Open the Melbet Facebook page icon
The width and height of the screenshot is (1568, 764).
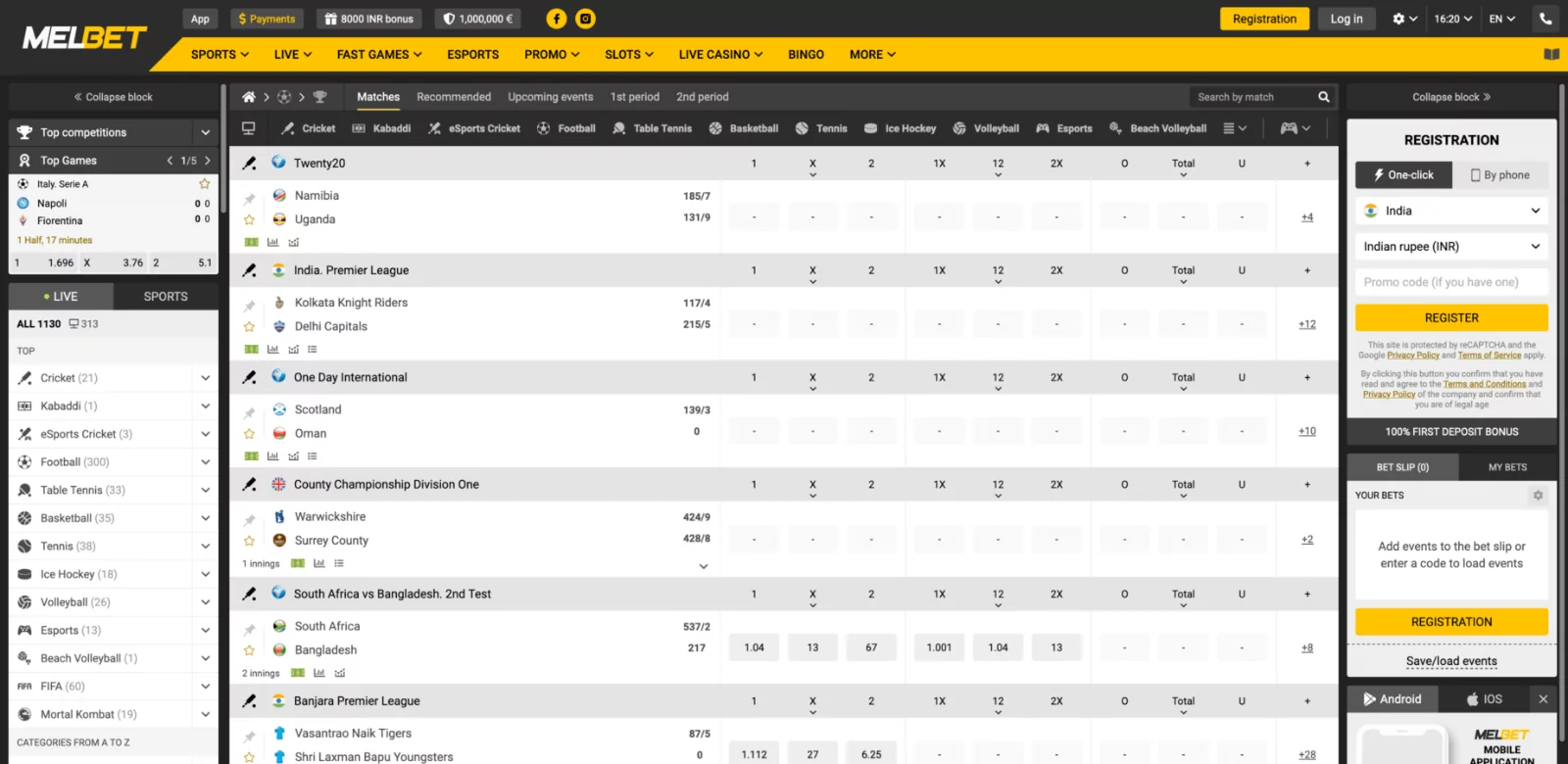[557, 19]
